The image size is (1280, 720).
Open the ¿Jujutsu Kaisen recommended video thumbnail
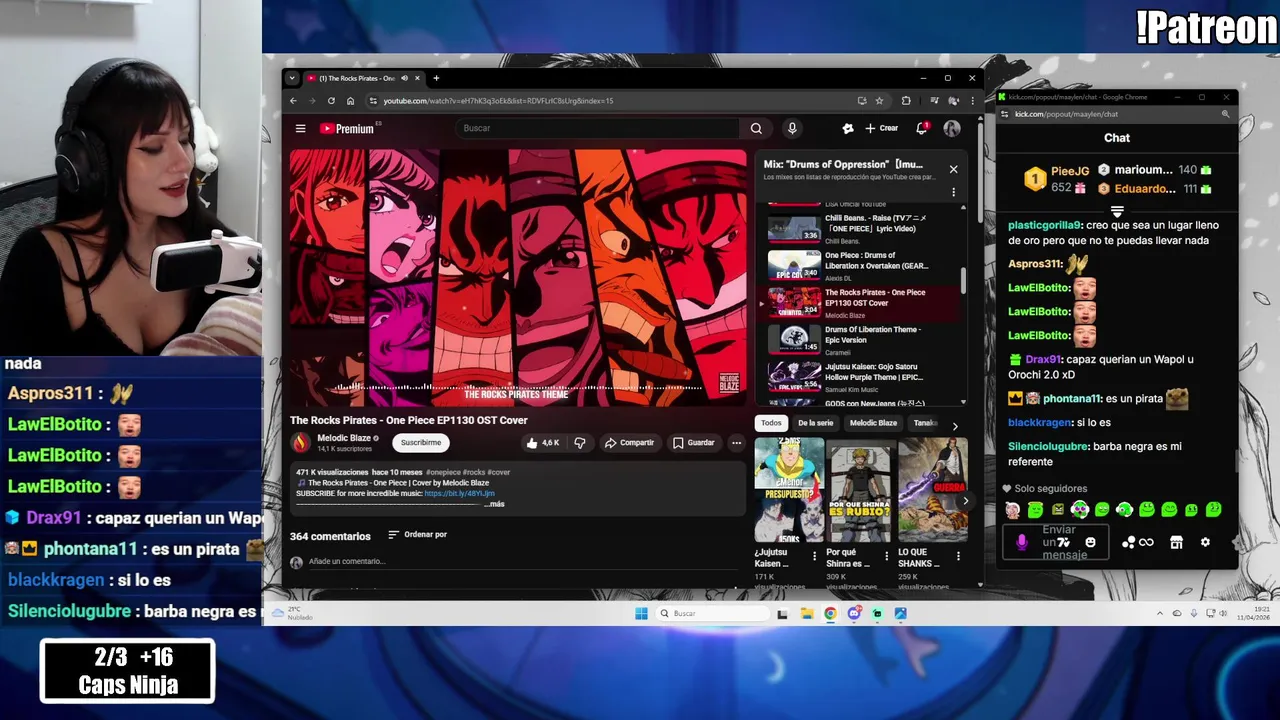(789, 490)
